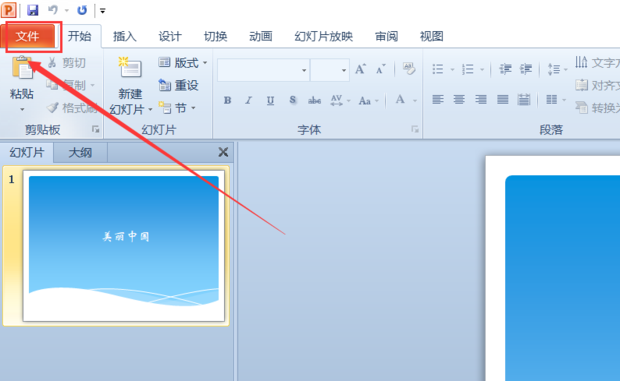Toggle bold formatting
The width and height of the screenshot is (620, 381).
click(x=227, y=100)
